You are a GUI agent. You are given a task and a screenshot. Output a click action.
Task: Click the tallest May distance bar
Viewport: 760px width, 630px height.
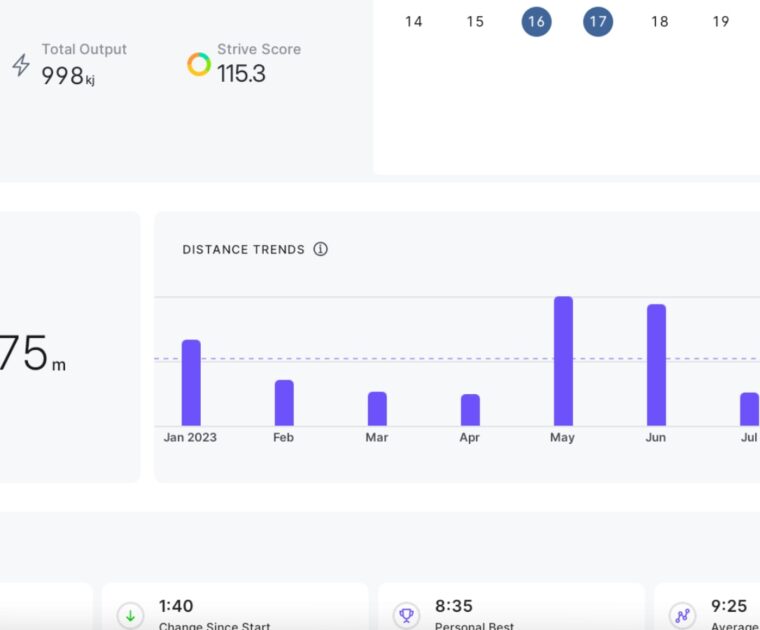563,361
